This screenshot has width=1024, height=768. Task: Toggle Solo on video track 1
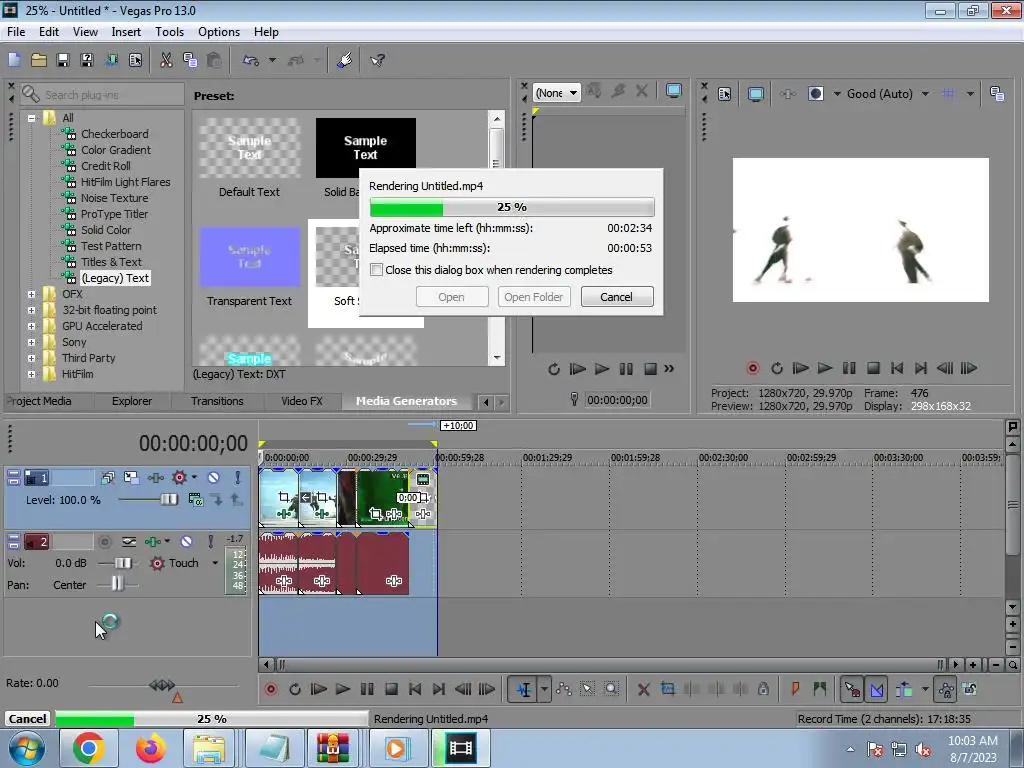(238, 477)
